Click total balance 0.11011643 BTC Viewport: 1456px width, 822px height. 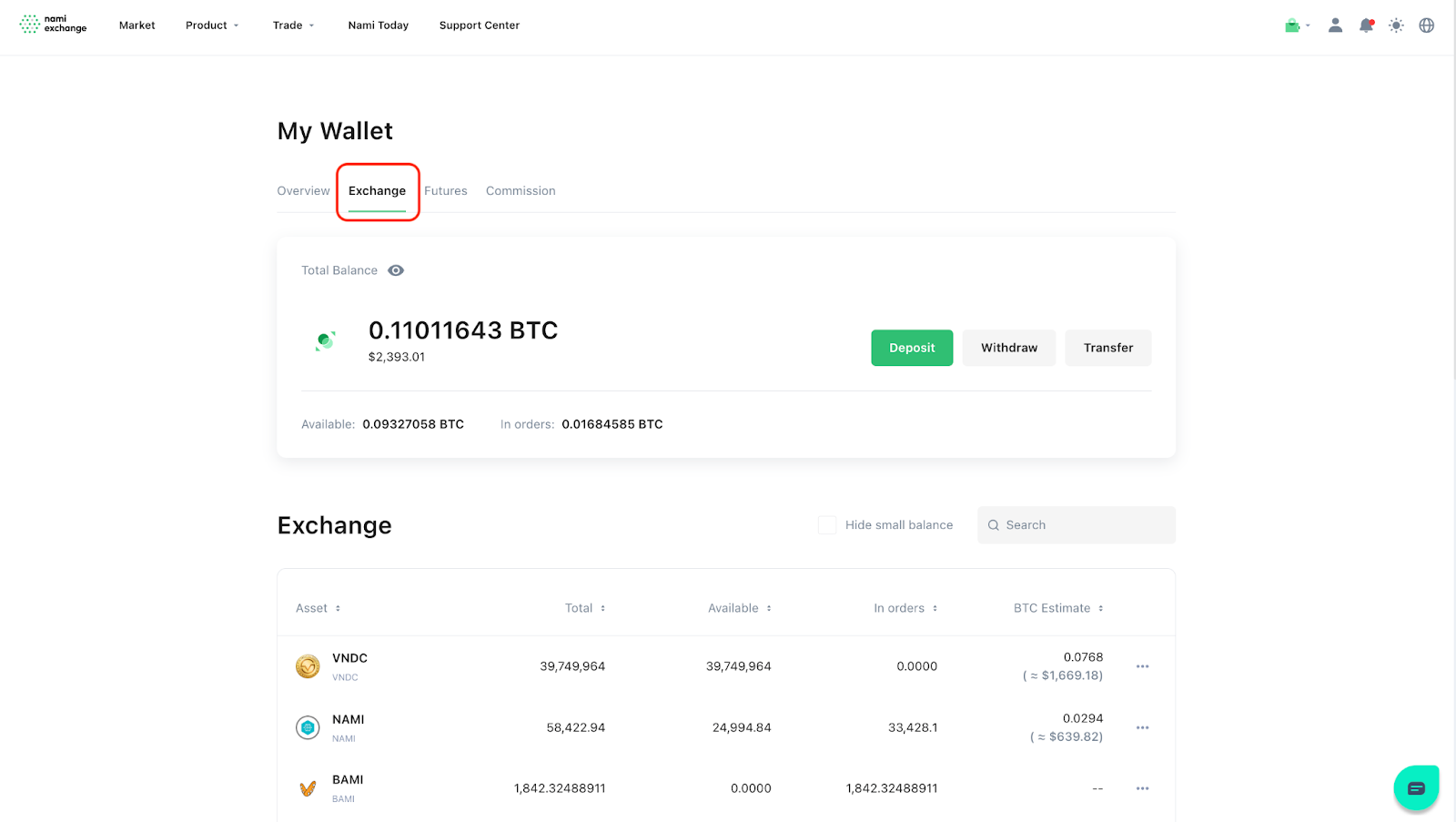tap(463, 330)
